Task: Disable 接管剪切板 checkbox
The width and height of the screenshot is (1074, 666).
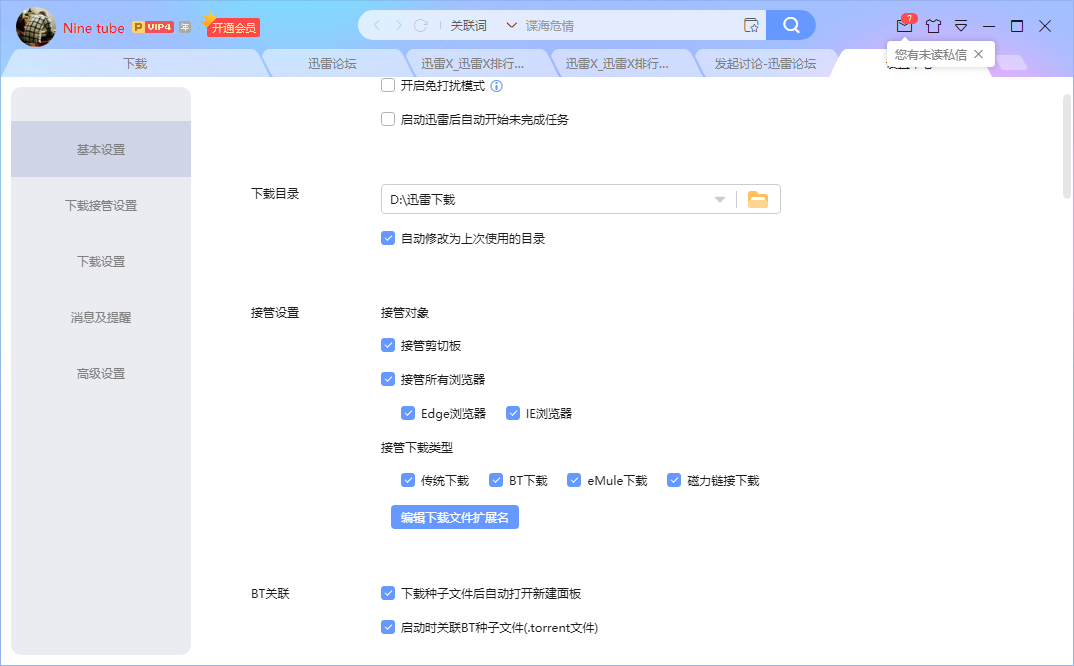Action: coord(388,345)
